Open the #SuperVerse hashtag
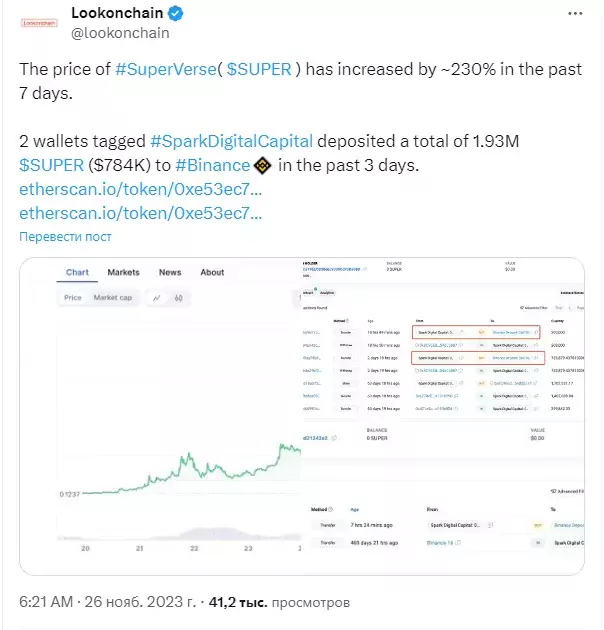Image resolution: width=604 pixels, height=630 pixels. [166, 69]
